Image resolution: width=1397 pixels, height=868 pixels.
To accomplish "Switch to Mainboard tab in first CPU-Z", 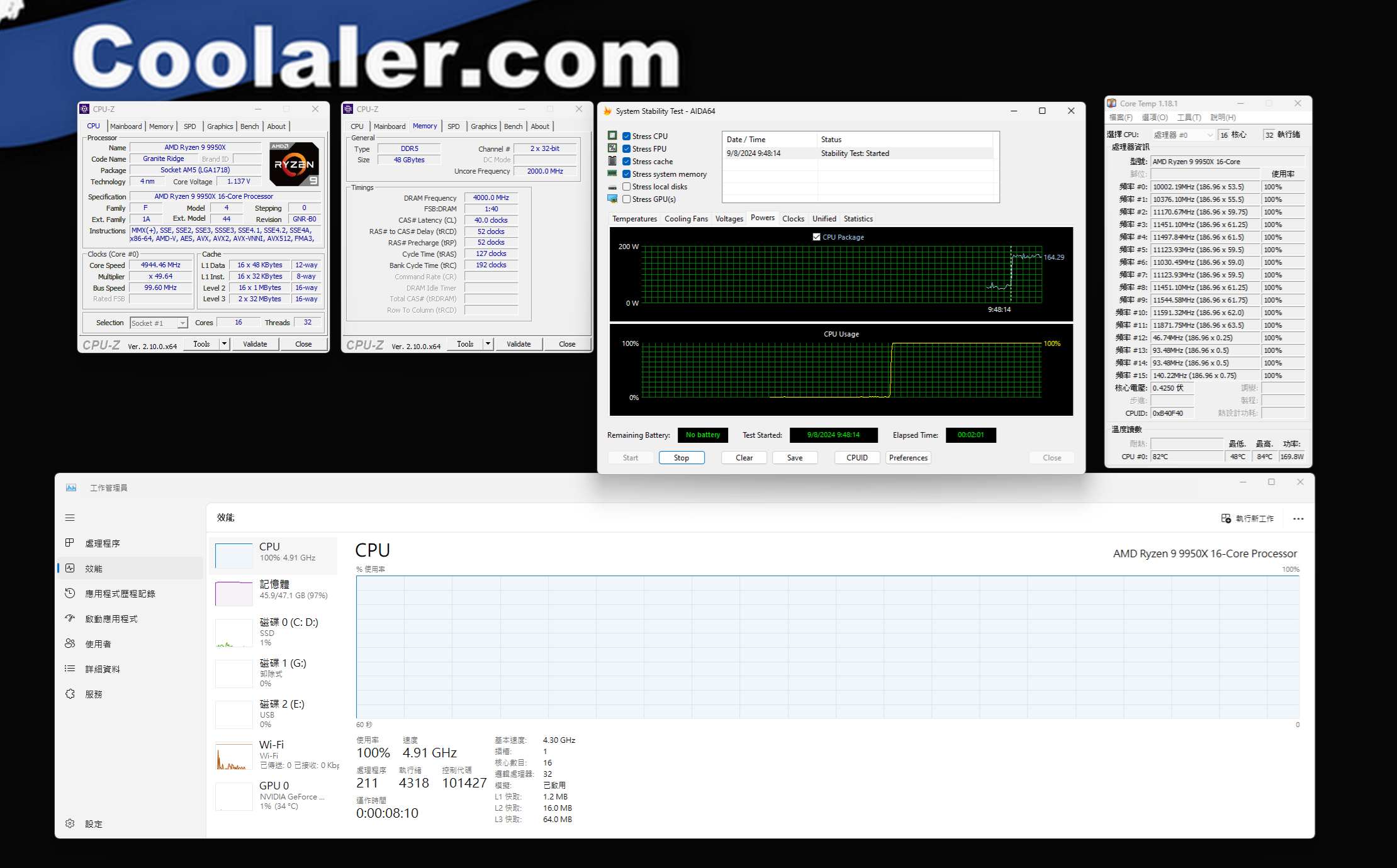I will tap(126, 126).
